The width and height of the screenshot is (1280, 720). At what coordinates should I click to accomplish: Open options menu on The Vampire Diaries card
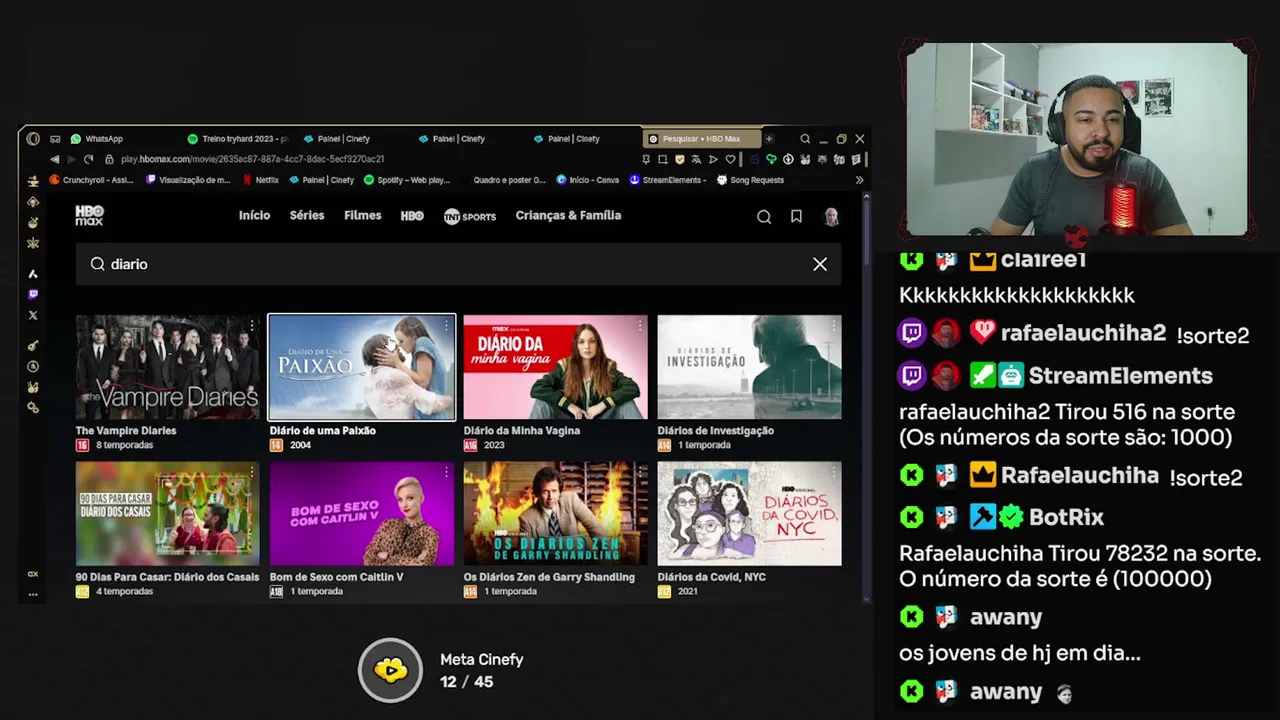tap(252, 326)
